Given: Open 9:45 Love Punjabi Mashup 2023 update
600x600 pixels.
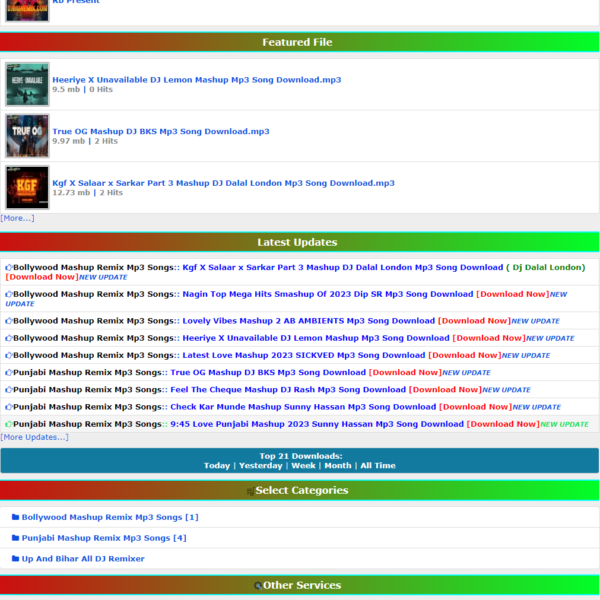Looking at the screenshot, I should (317, 424).
